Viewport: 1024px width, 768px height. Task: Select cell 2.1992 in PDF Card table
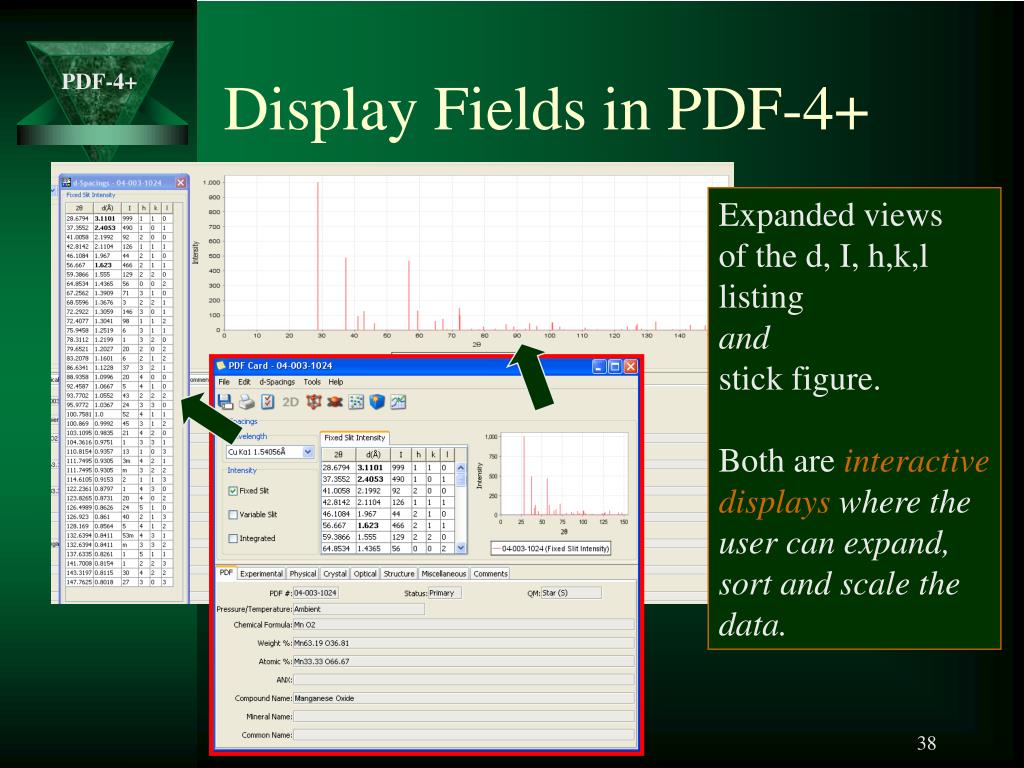[x=373, y=490]
